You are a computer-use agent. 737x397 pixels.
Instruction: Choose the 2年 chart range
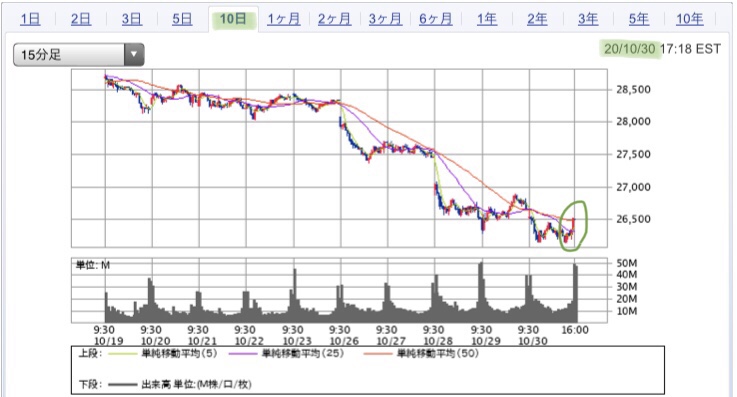537,19
